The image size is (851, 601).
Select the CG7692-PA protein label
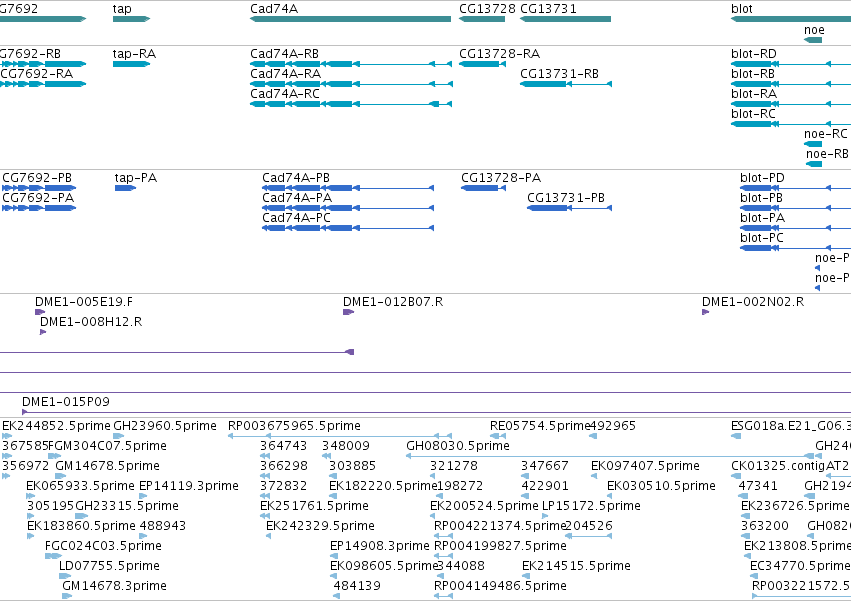click(x=38, y=198)
